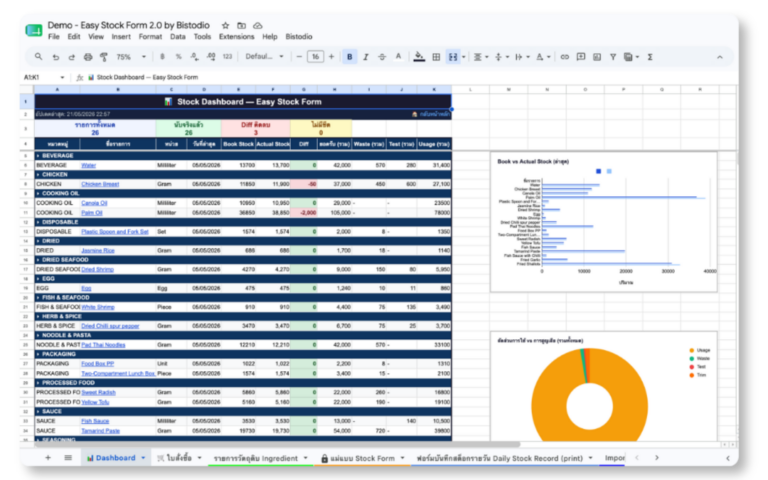Open the Default font family dropdown

click(264, 57)
